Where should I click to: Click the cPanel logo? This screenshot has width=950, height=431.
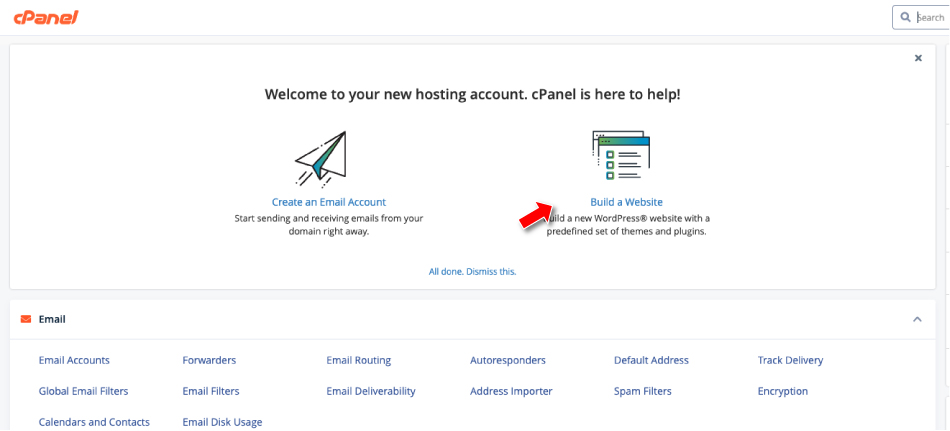click(45, 17)
